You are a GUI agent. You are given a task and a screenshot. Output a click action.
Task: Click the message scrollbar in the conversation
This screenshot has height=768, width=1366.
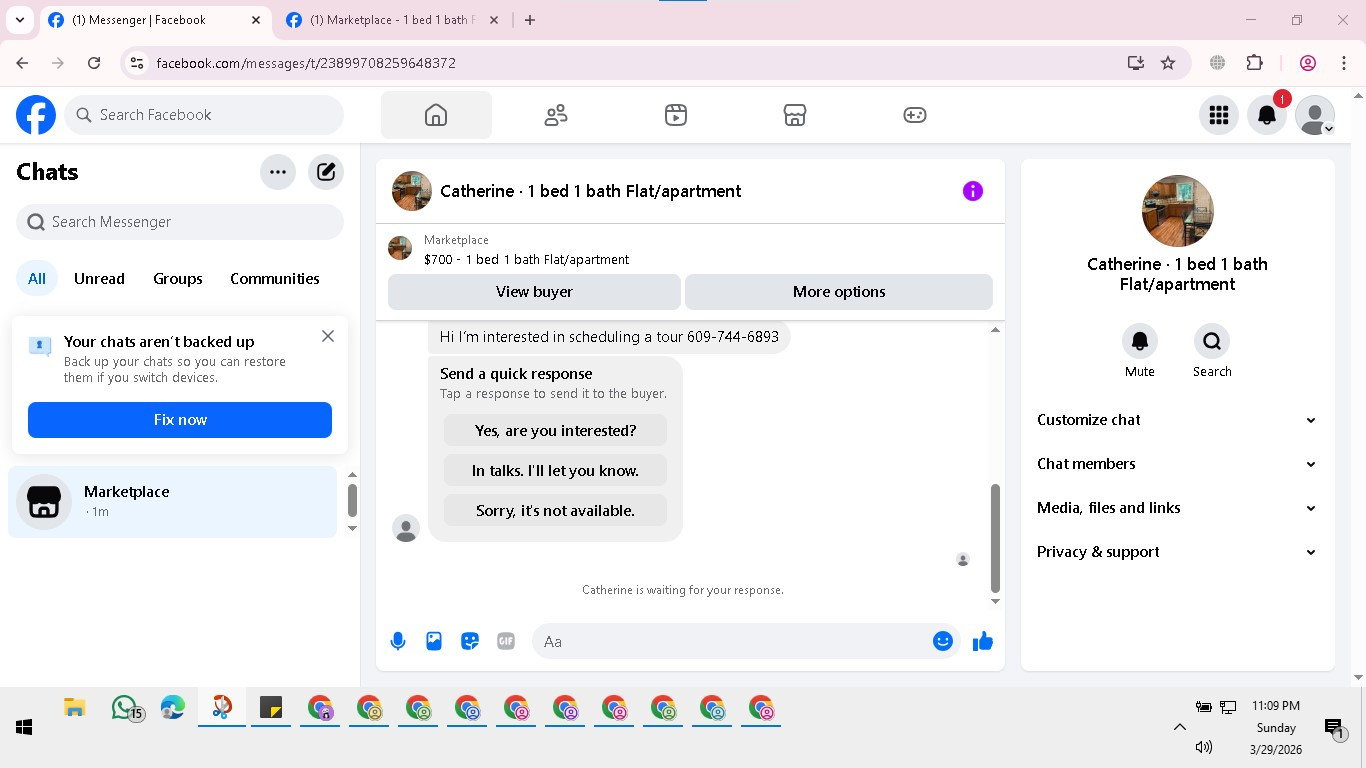[995, 538]
